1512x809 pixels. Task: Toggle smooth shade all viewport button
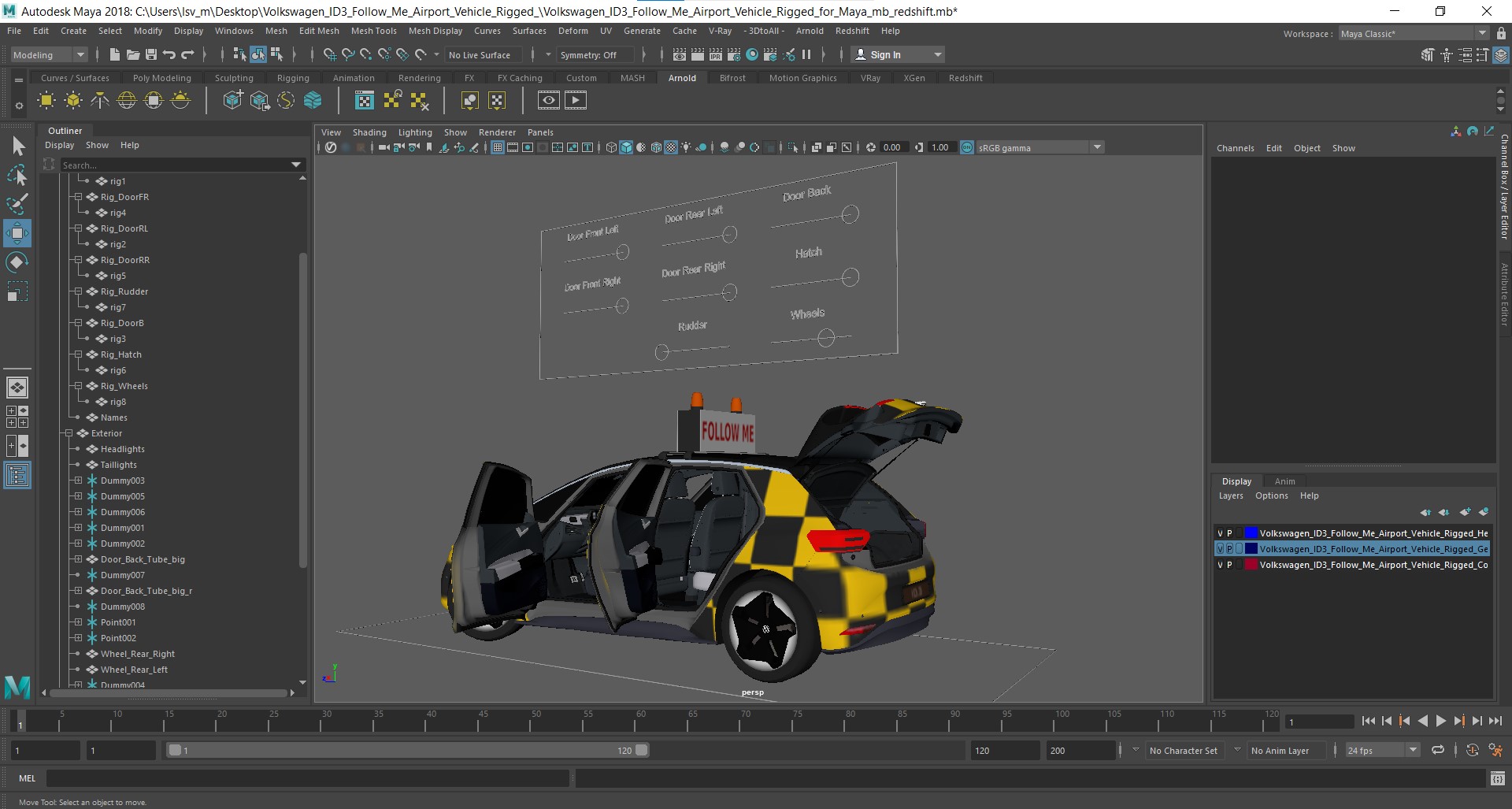click(x=626, y=147)
